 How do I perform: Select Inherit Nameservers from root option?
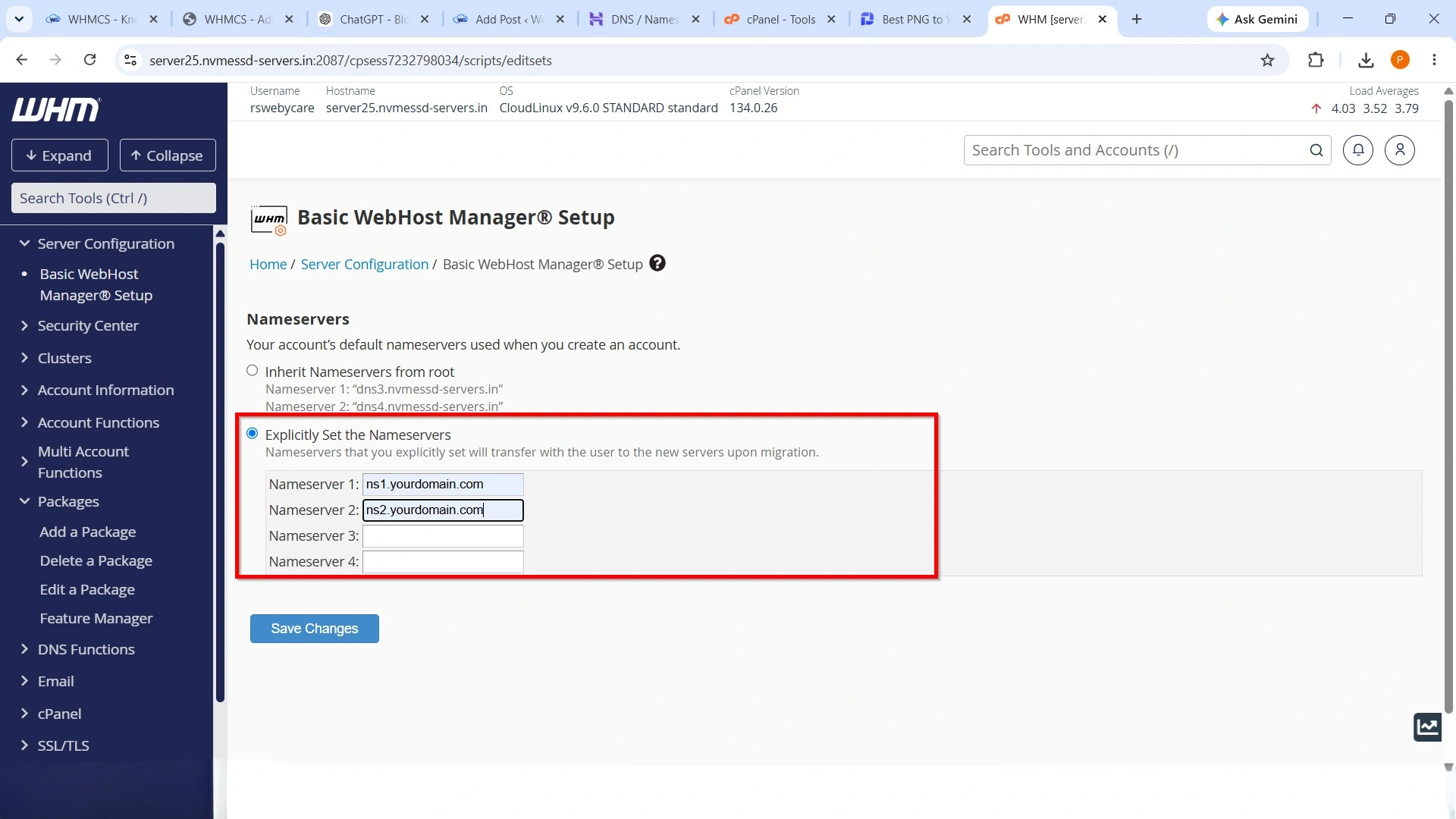pos(253,371)
